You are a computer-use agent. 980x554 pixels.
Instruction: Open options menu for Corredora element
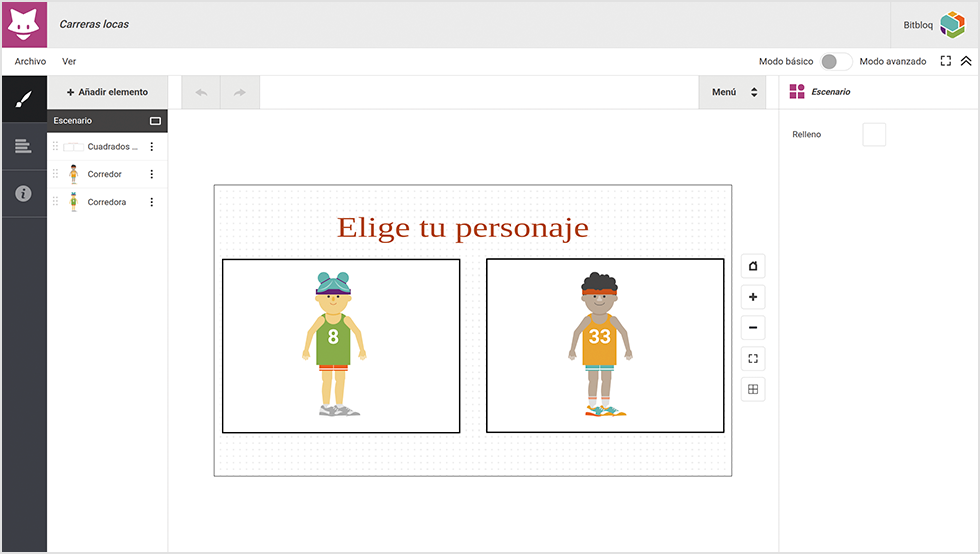(x=152, y=202)
